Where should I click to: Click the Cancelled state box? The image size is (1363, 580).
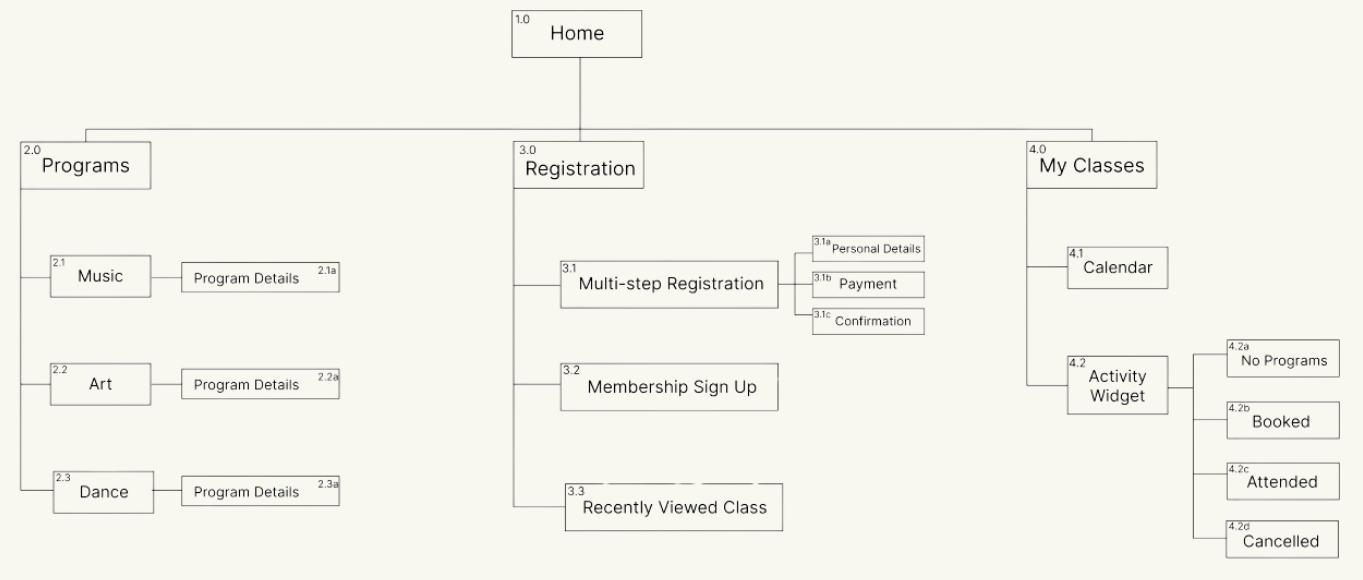[x=1281, y=541]
